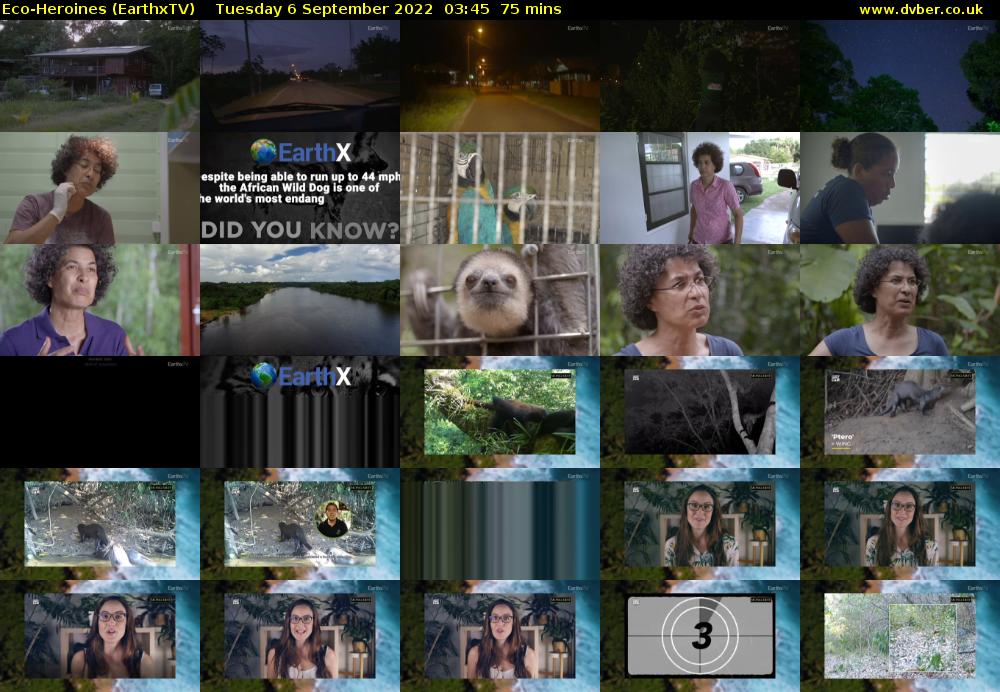Click the countdown clock showing the number 3
This screenshot has height=692, width=1000.
click(x=698, y=635)
